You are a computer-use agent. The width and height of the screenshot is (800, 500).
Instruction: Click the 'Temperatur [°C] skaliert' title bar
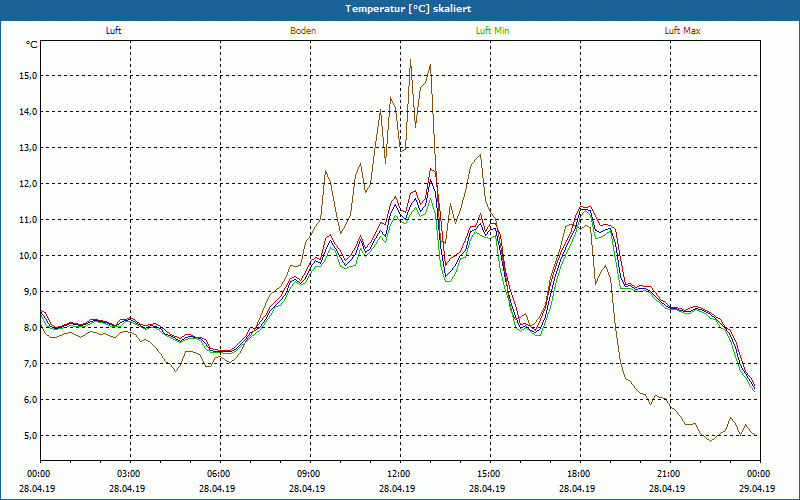click(x=400, y=9)
